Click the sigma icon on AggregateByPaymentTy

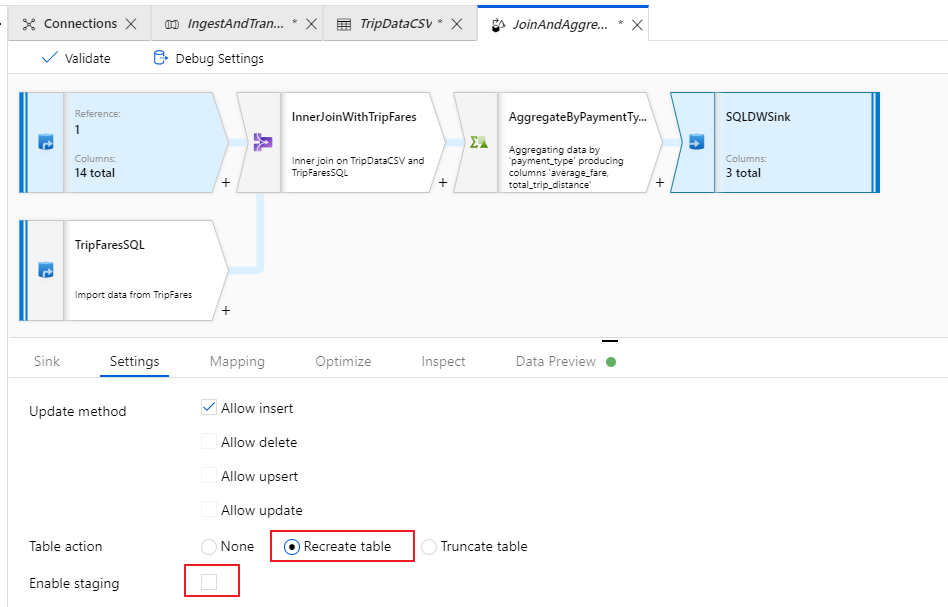point(477,140)
